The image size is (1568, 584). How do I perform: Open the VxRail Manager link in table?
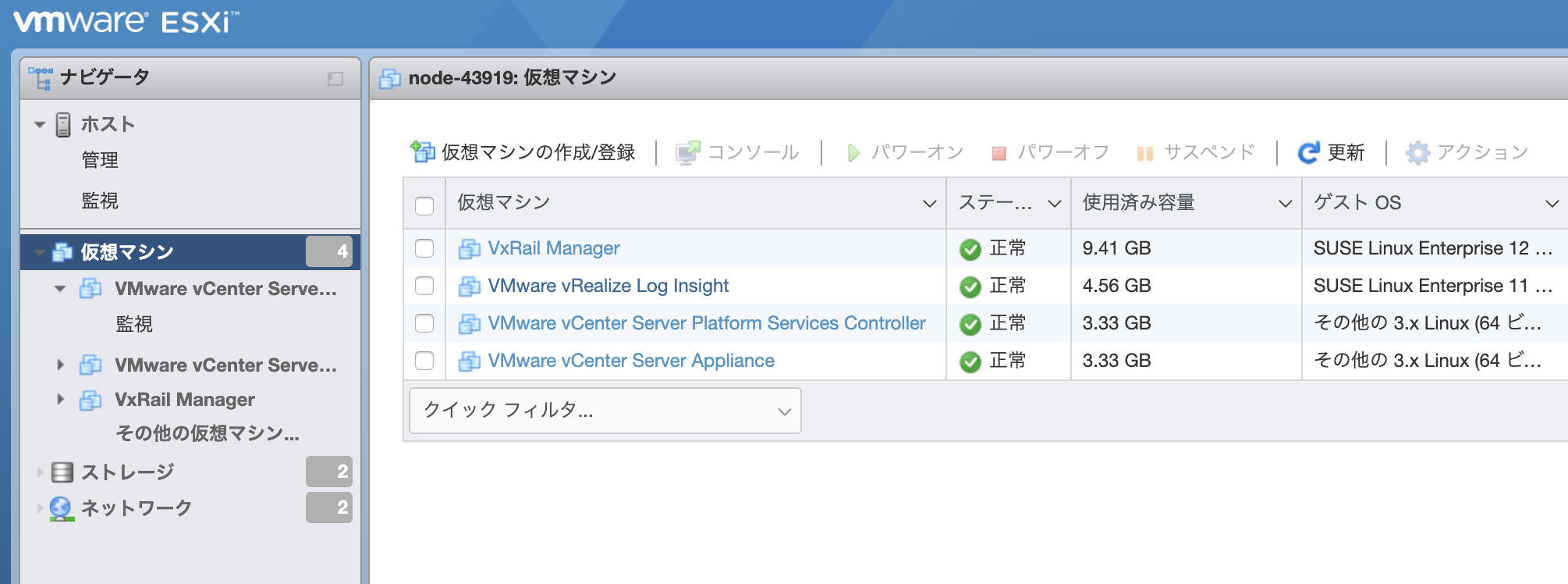coord(554,248)
